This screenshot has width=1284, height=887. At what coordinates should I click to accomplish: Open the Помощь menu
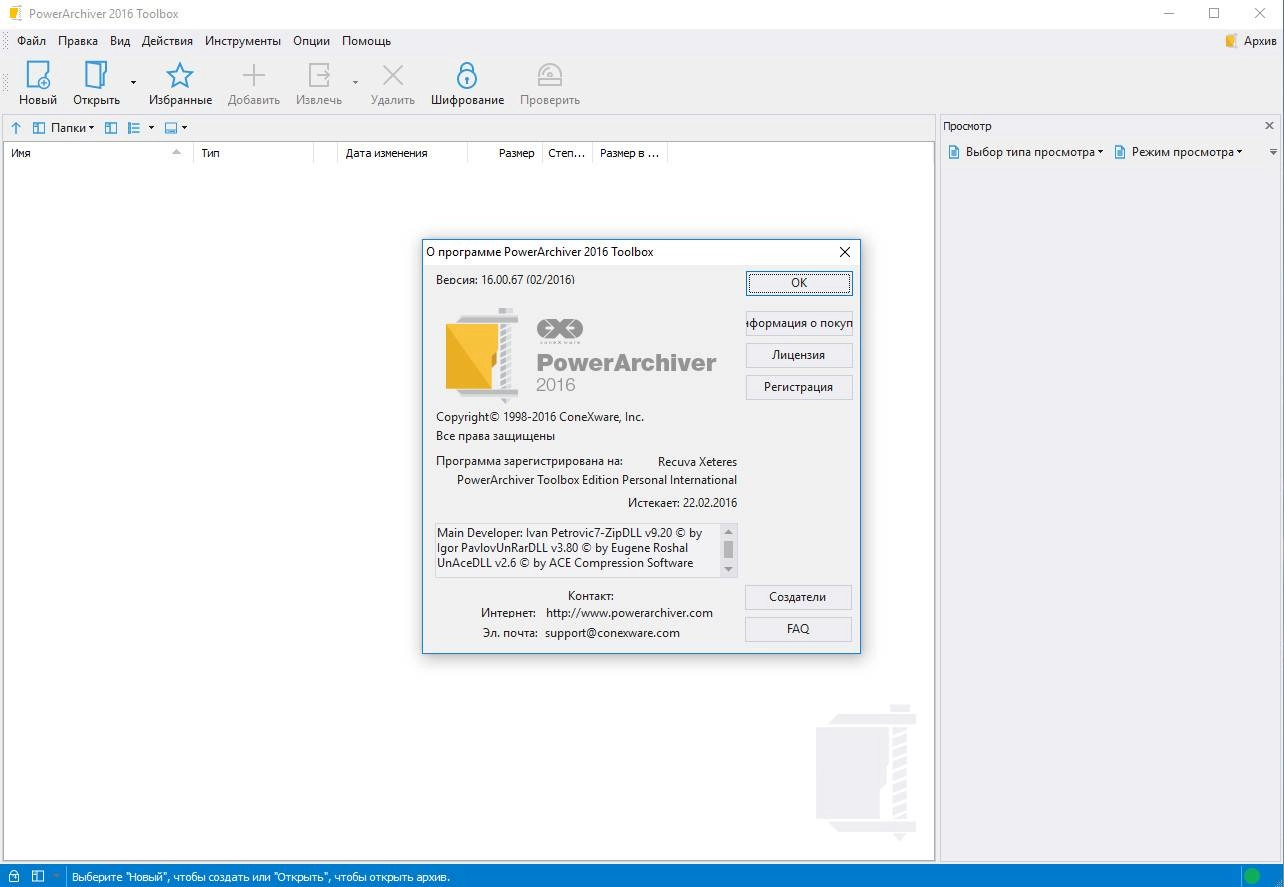(x=366, y=41)
